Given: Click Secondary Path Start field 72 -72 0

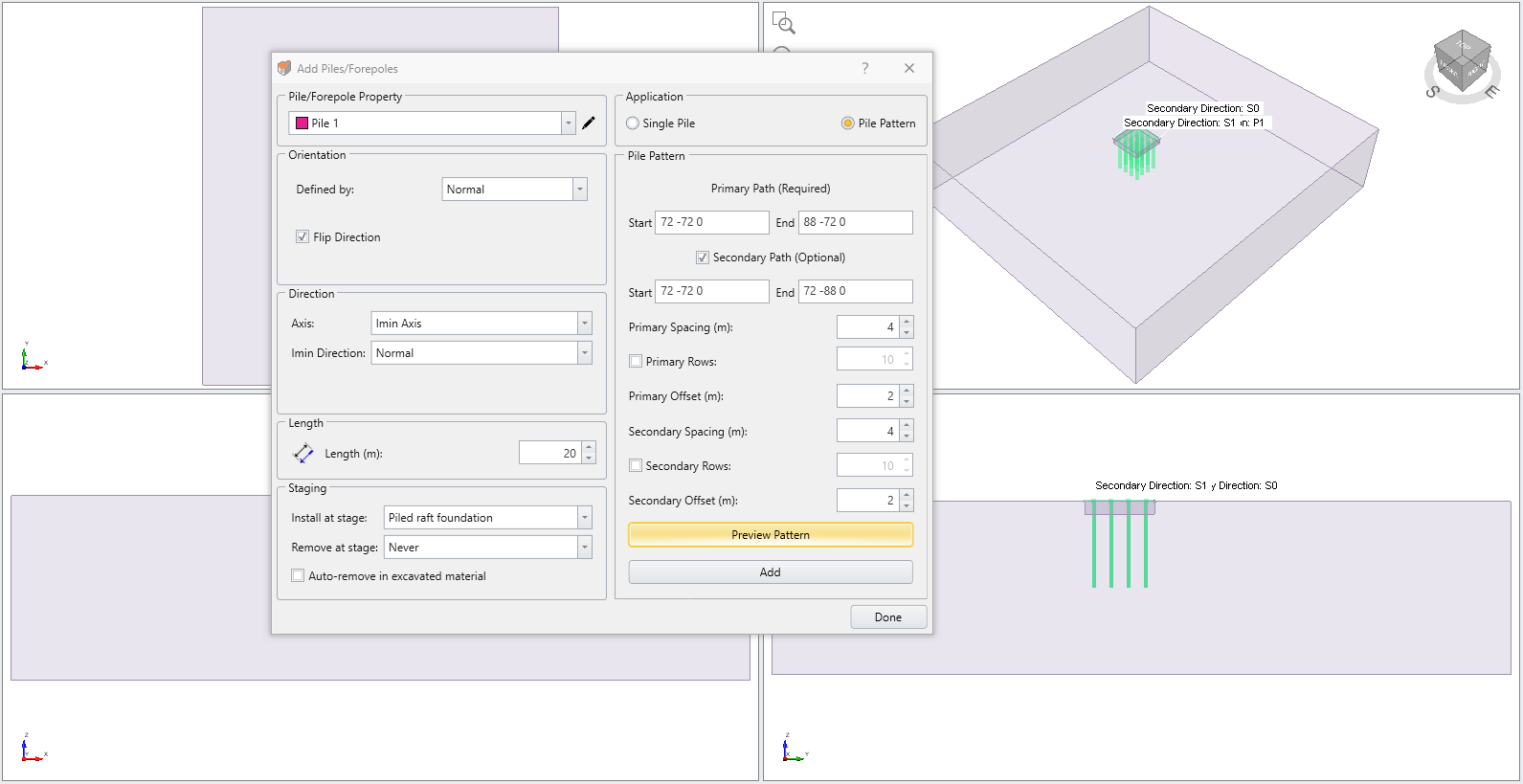Looking at the screenshot, I should [x=712, y=291].
